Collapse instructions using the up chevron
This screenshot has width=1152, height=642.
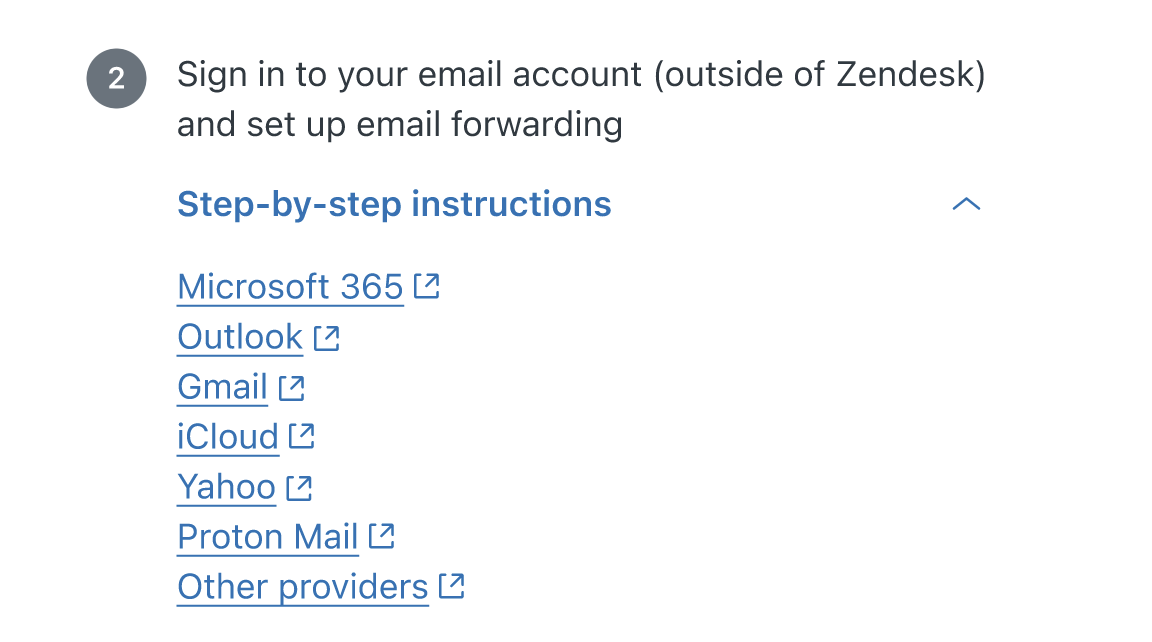(x=966, y=204)
